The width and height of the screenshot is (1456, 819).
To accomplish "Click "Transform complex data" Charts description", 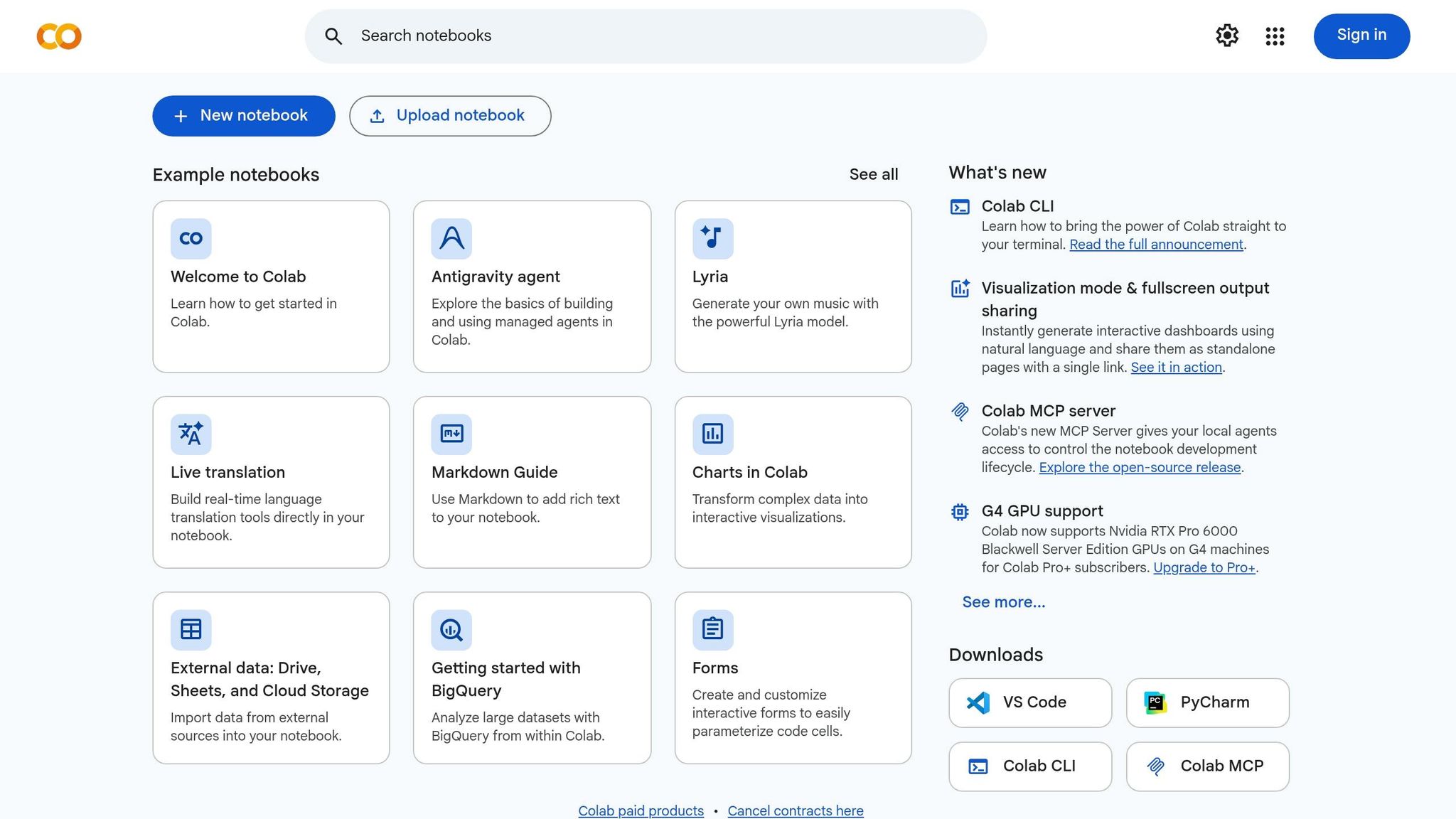I will click(780, 508).
